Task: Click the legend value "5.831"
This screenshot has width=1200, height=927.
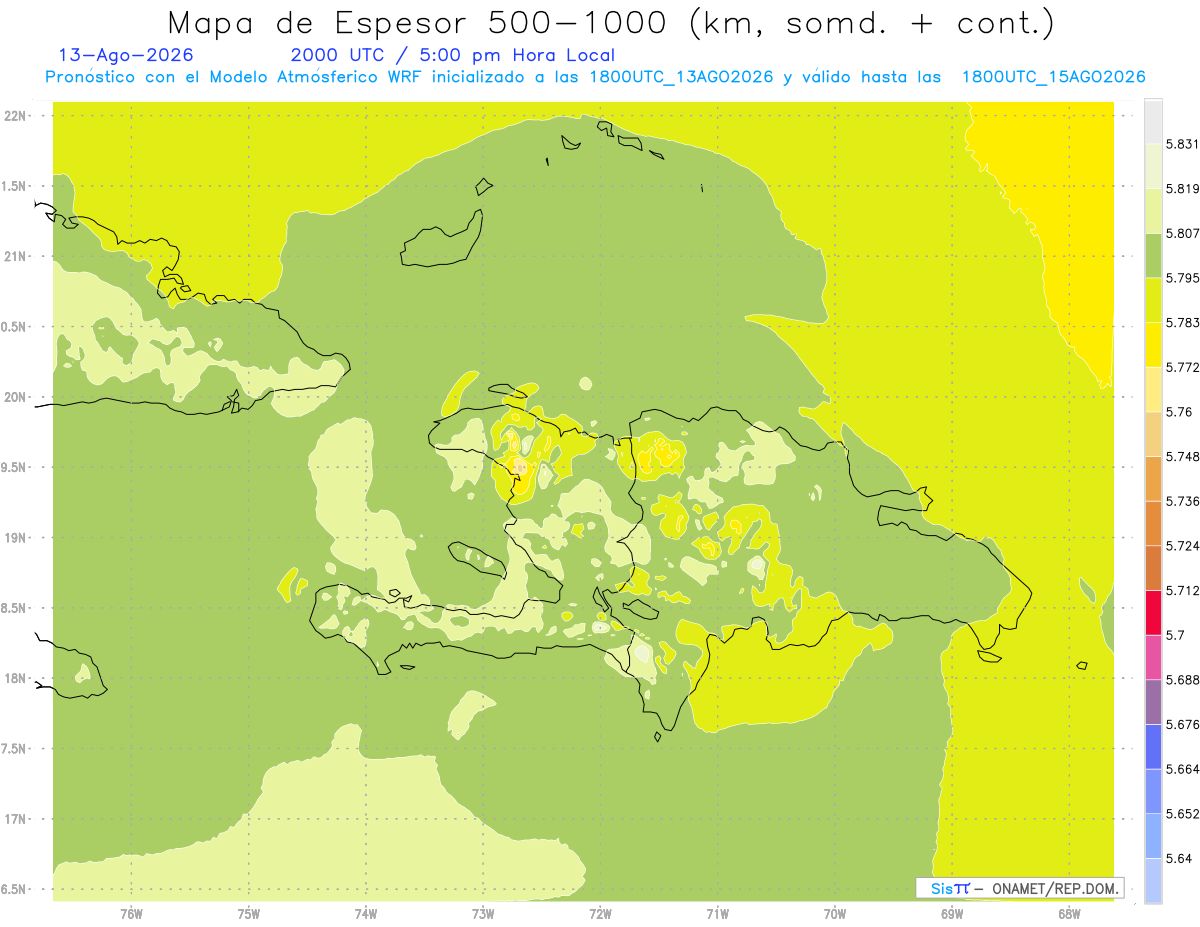Action: [1183, 144]
